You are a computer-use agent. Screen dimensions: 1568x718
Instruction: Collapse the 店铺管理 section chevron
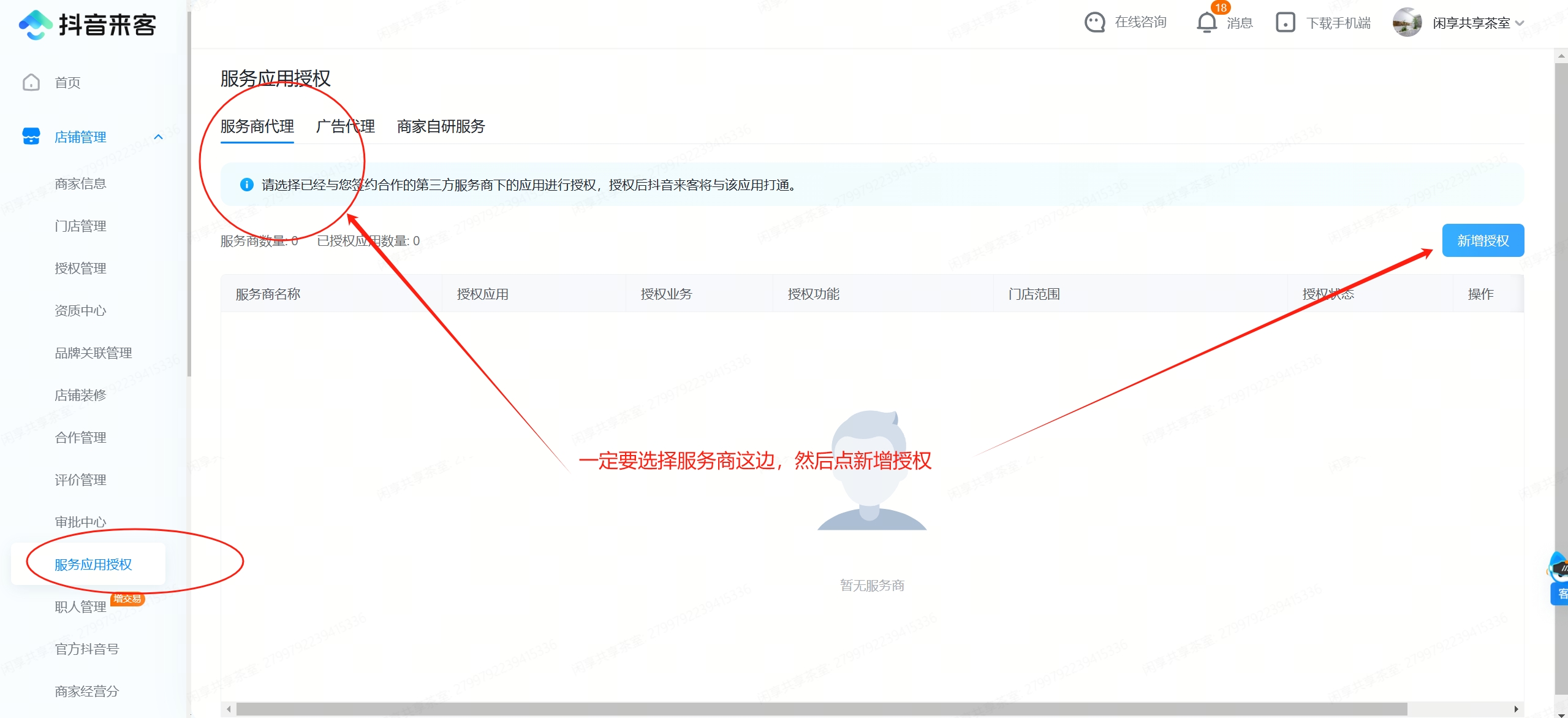point(160,137)
